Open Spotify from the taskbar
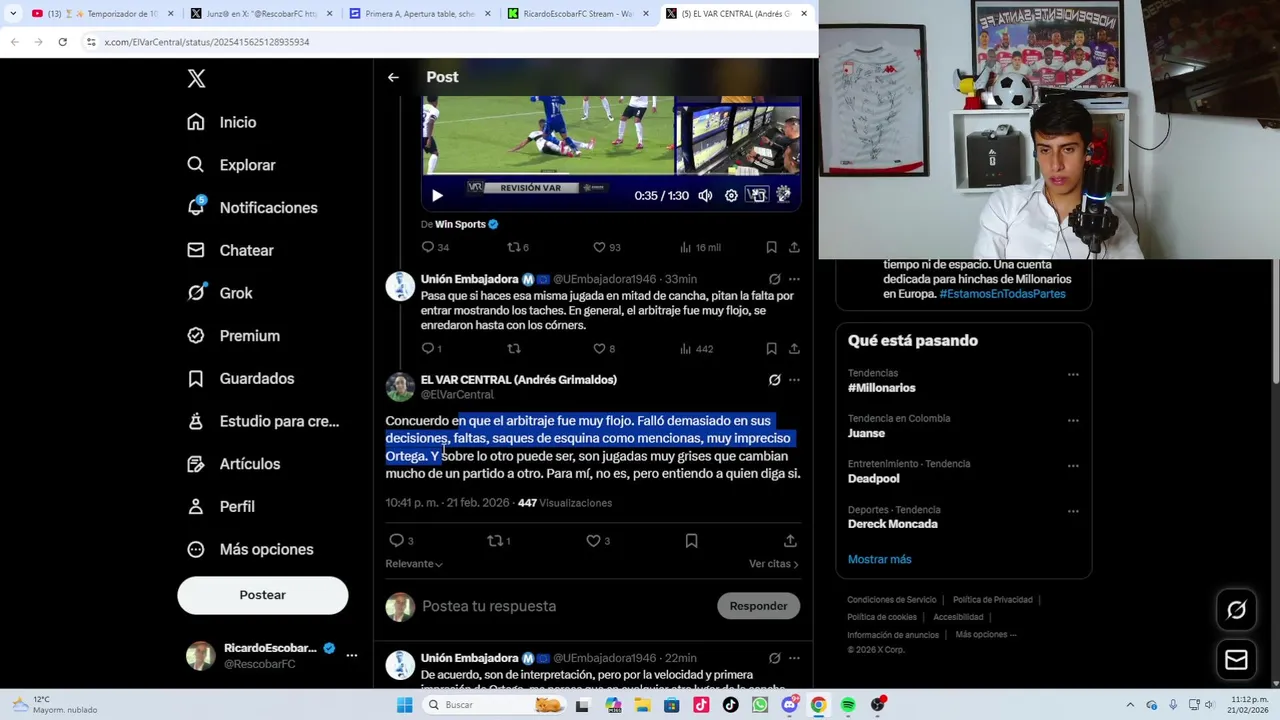This screenshot has height=720, width=1280. click(848, 705)
